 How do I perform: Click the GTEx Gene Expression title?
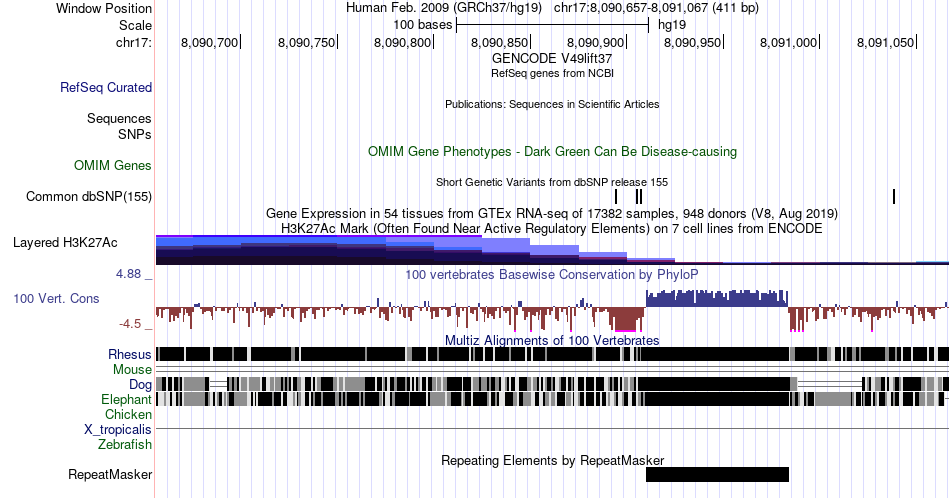click(552, 213)
